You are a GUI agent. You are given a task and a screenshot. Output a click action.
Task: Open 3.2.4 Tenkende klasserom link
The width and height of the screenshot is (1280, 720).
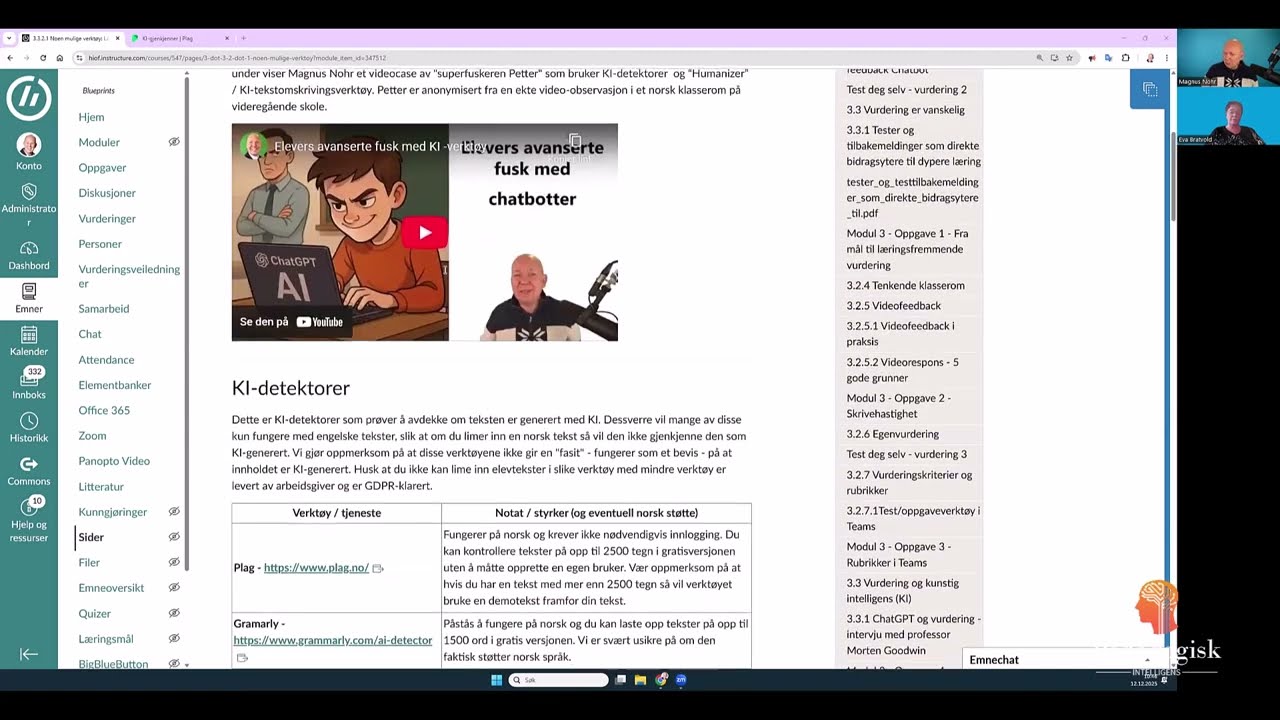[905, 286]
